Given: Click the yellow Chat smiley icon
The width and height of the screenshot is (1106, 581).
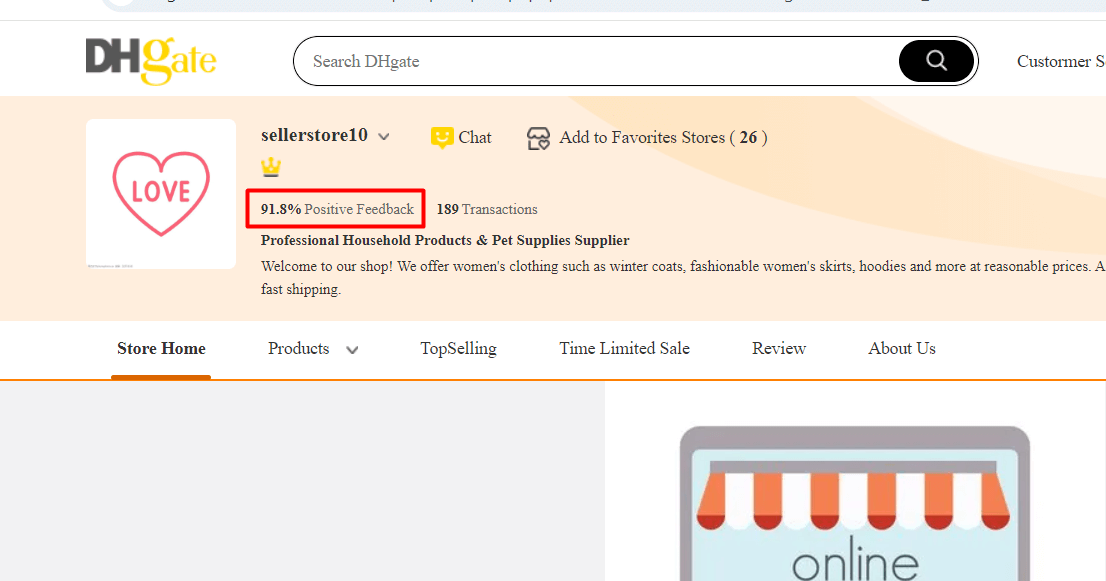Looking at the screenshot, I should point(442,138).
